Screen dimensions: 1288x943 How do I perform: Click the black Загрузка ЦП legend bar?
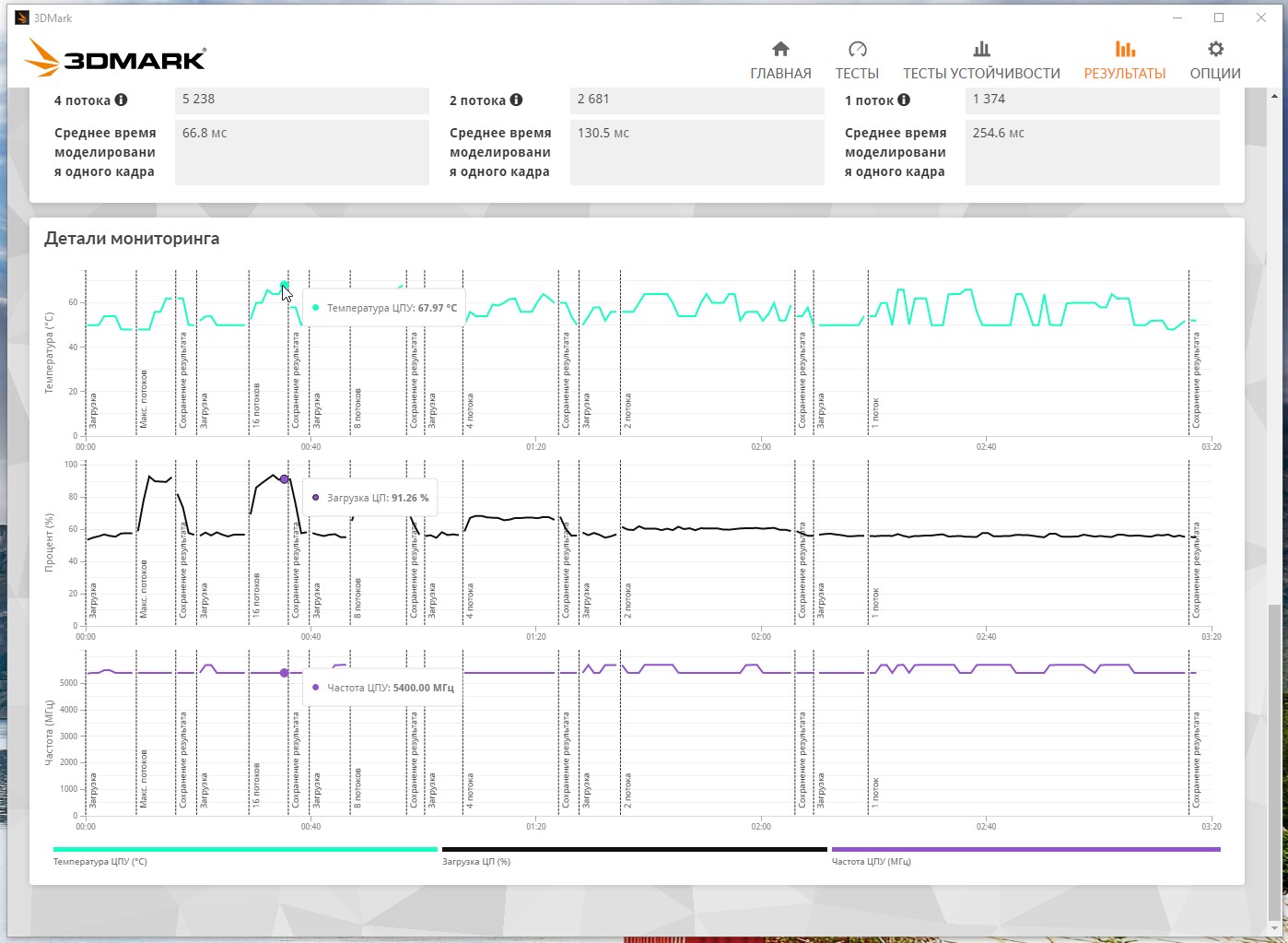[635, 849]
